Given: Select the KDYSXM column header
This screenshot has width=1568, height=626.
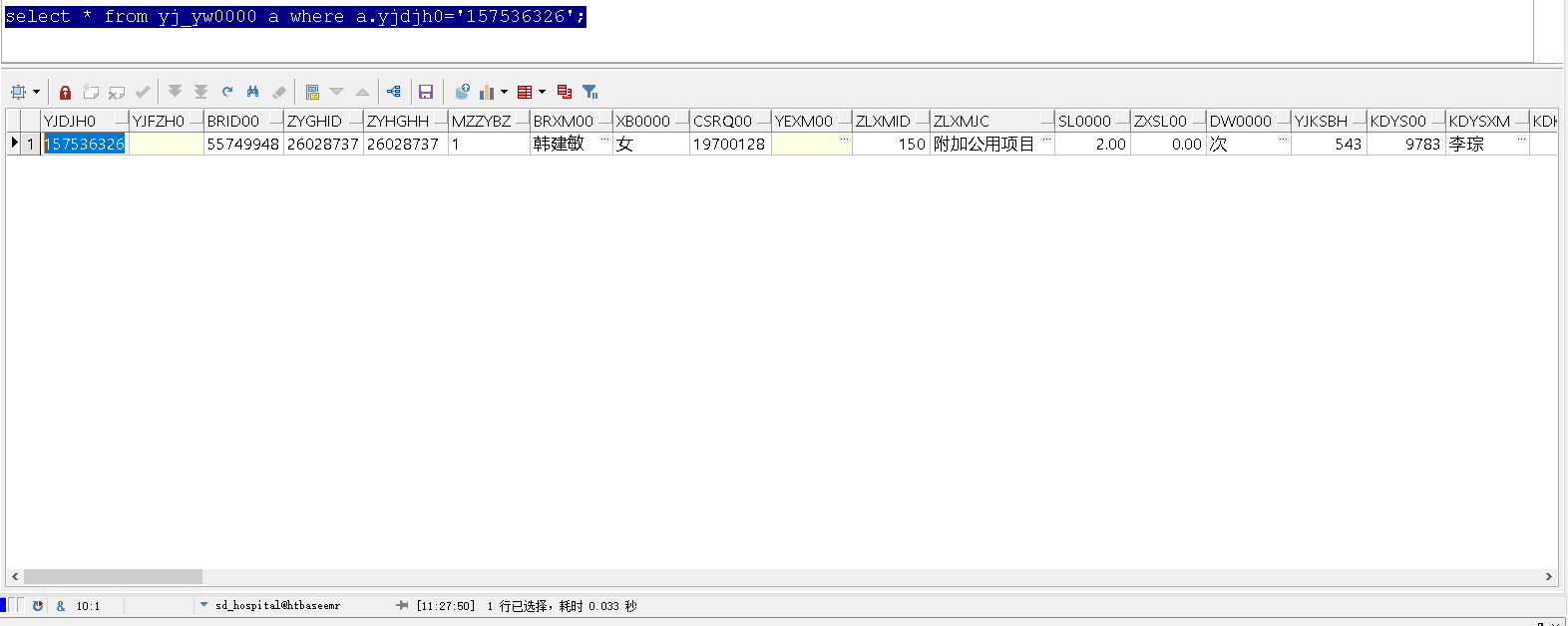Looking at the screenshot, I should click(x=1487, y=121).
